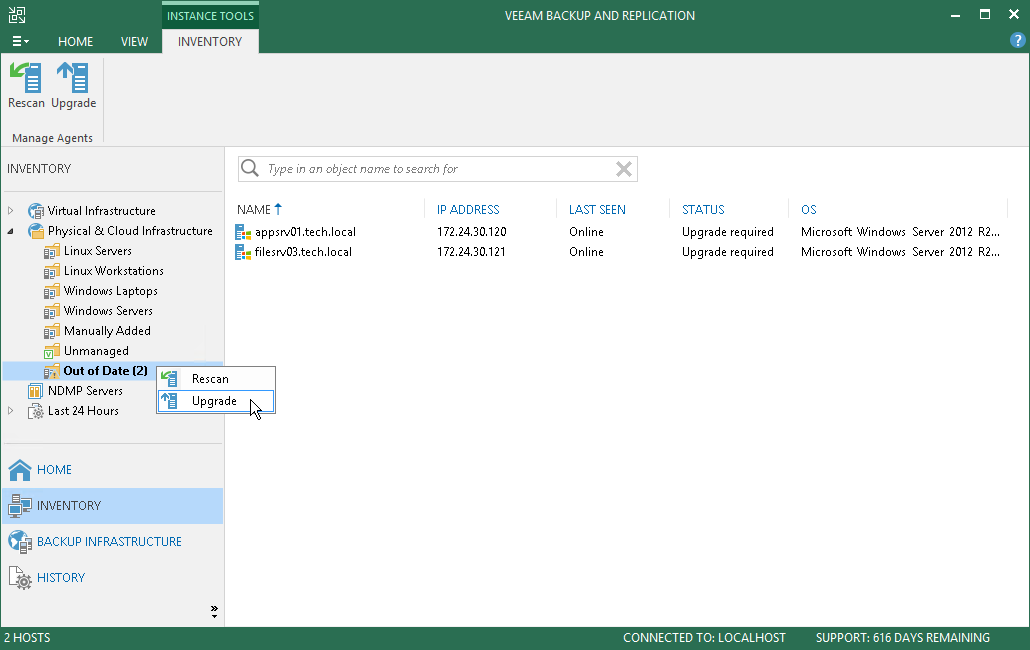Choose Upgrade from the context menu

215,401
